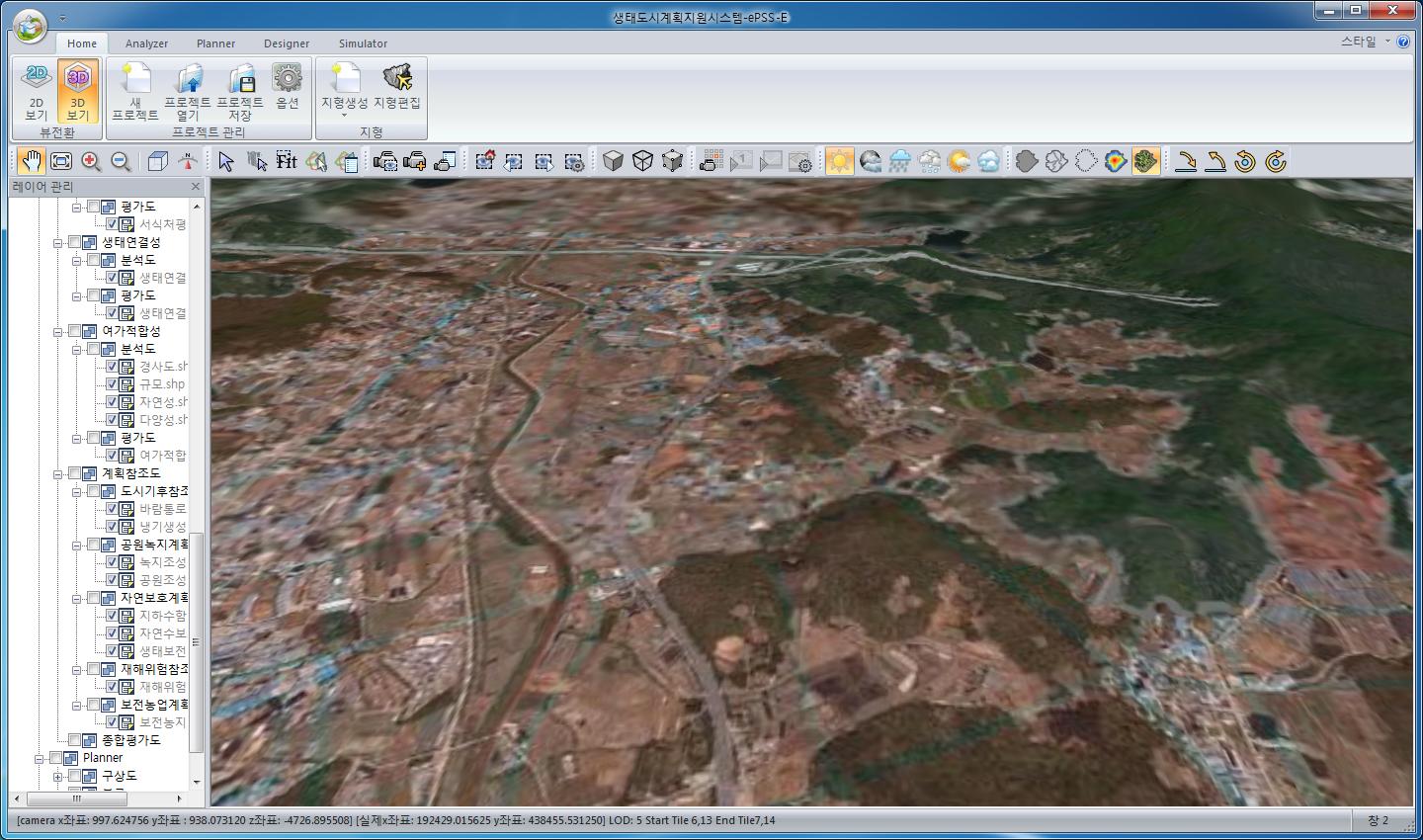Click the 새 프로젝트 button
This screenshot has height=840, width=1423.
(135, 91)
